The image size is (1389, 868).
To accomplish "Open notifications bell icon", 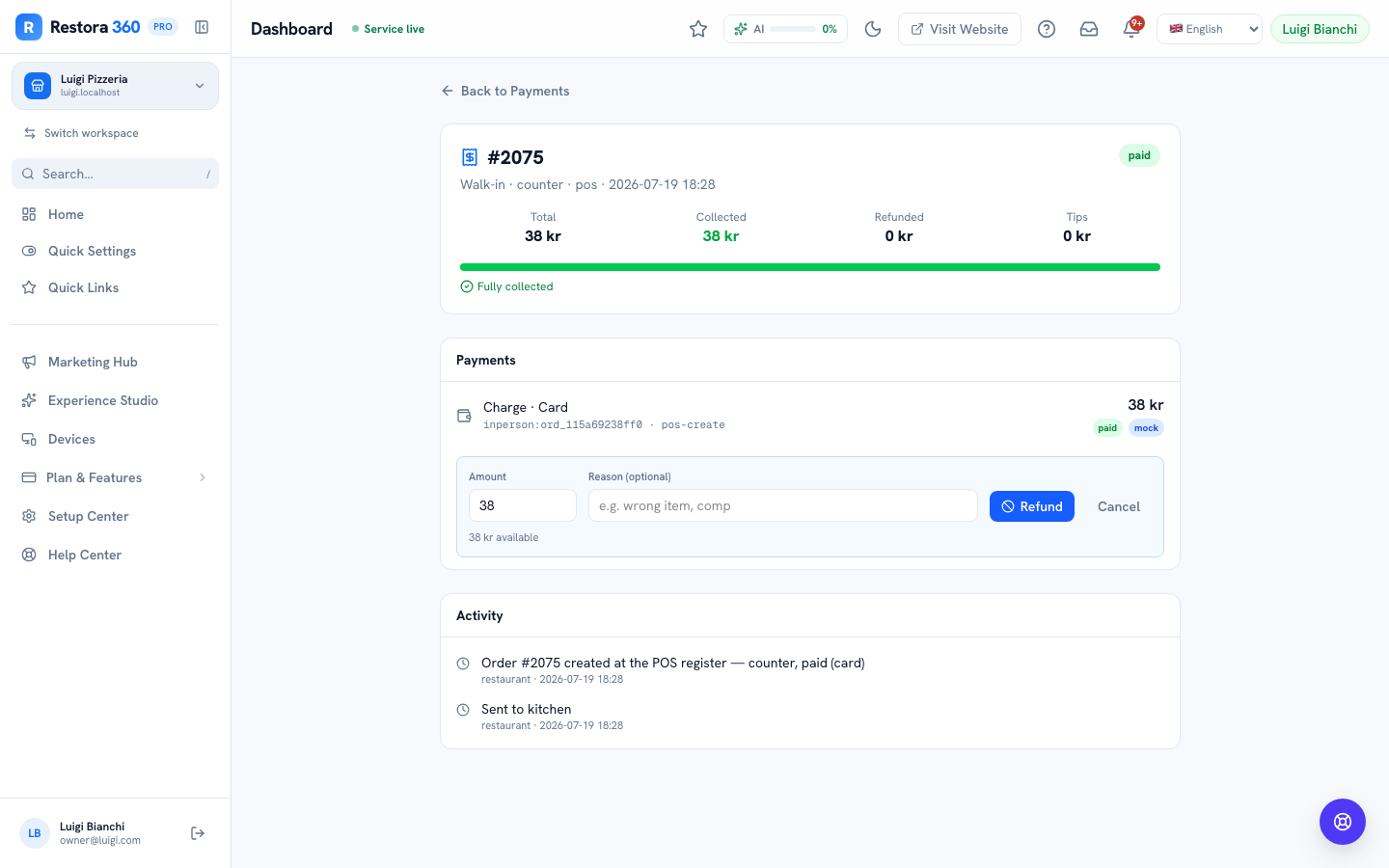I will 1131,29.
